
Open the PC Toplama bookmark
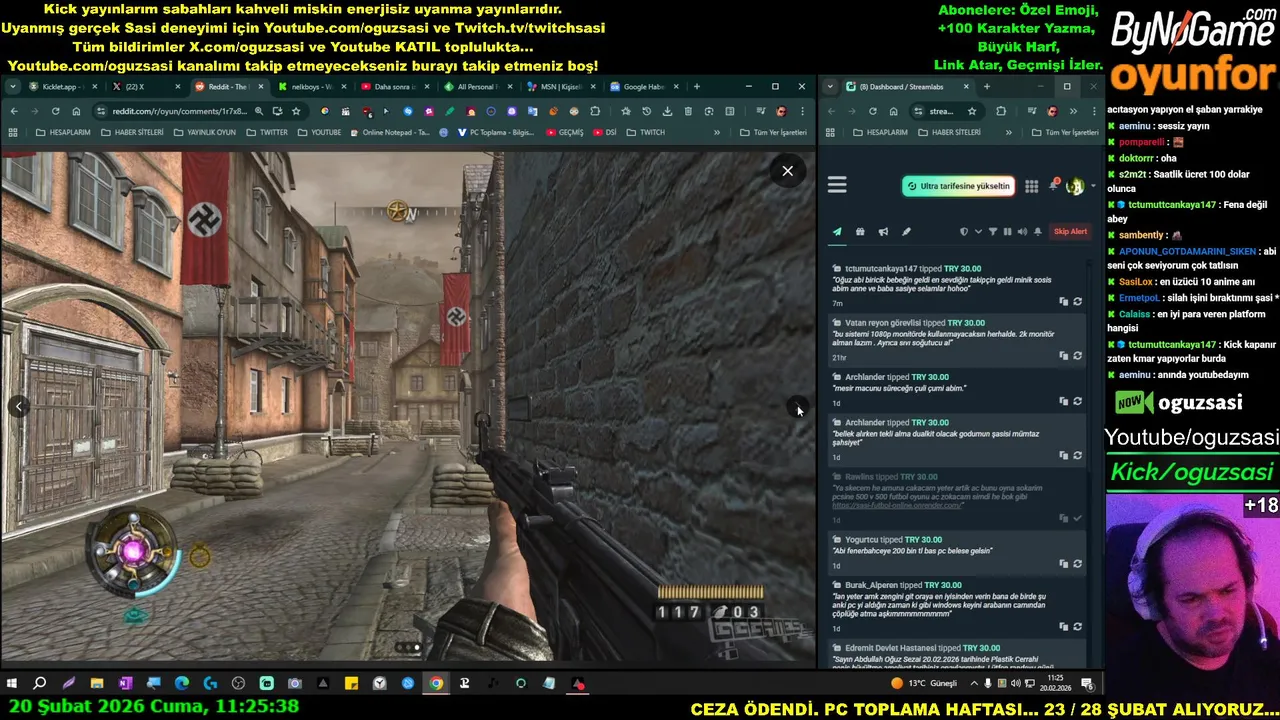click(496, 132)
